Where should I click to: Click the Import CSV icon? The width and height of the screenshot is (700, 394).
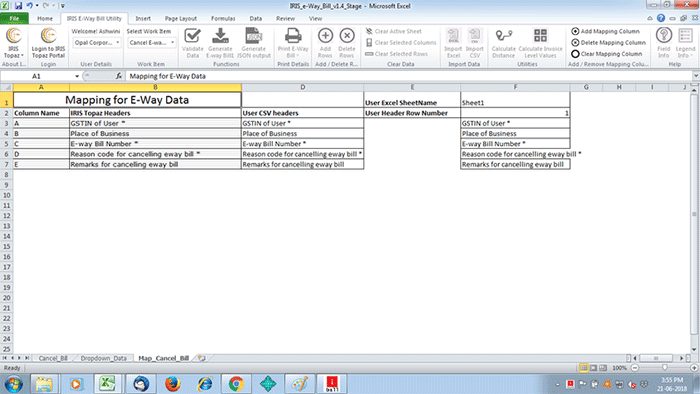(475, 43)
